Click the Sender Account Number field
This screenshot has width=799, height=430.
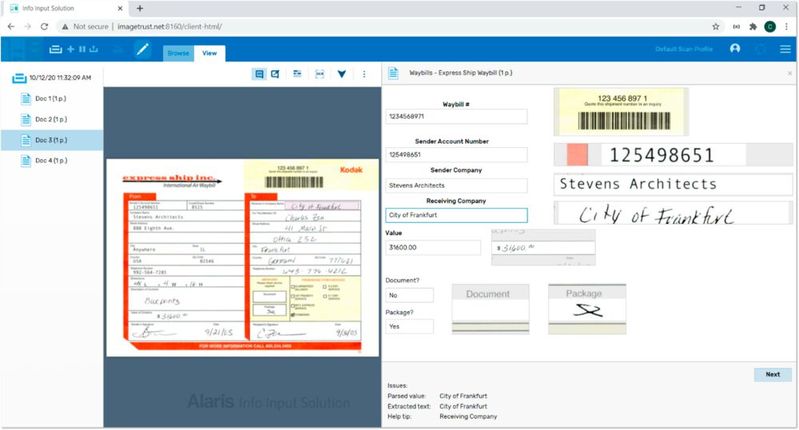point(456,154)
